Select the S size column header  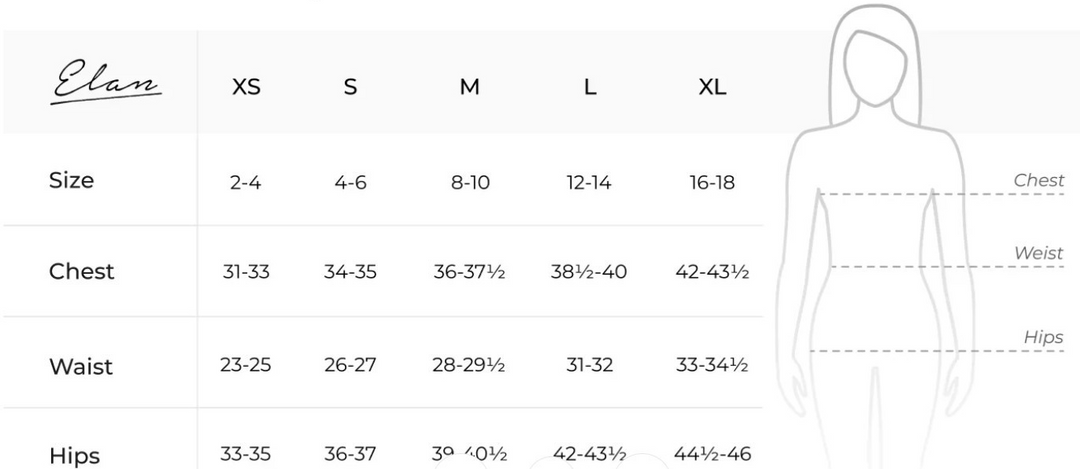click(351, 87)
